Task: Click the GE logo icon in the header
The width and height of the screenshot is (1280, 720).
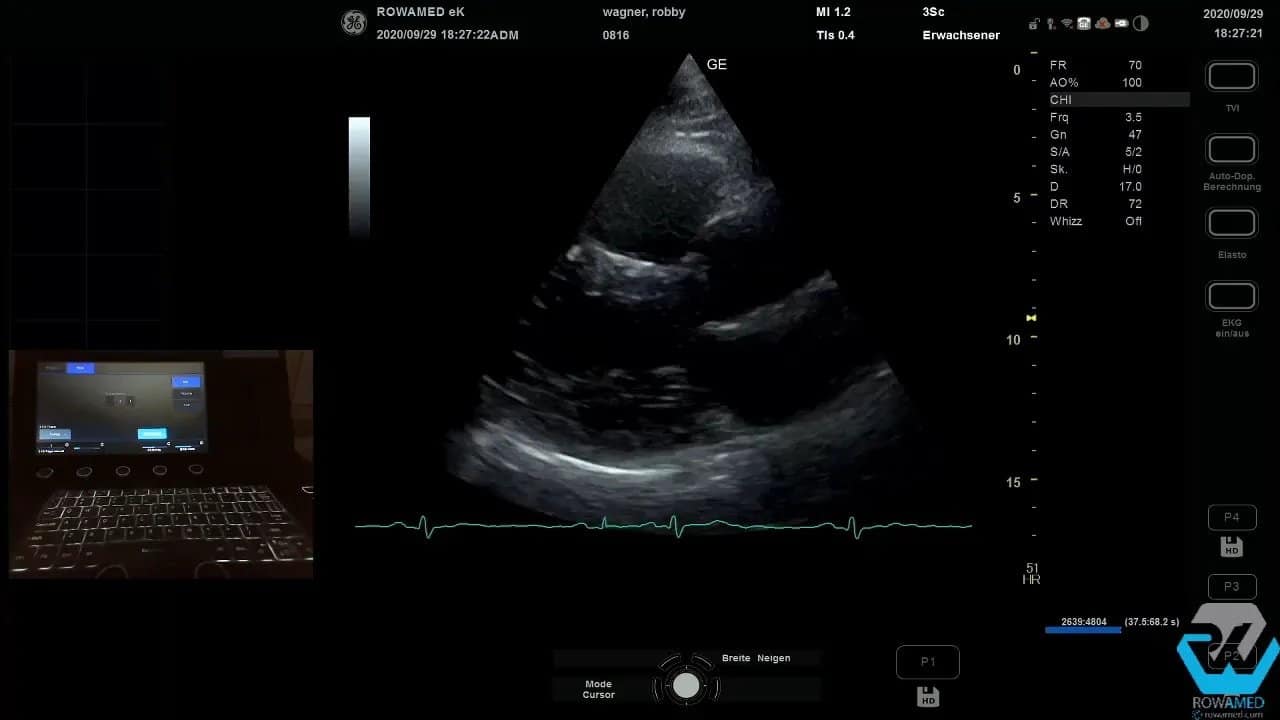Action: pos(354,23)
